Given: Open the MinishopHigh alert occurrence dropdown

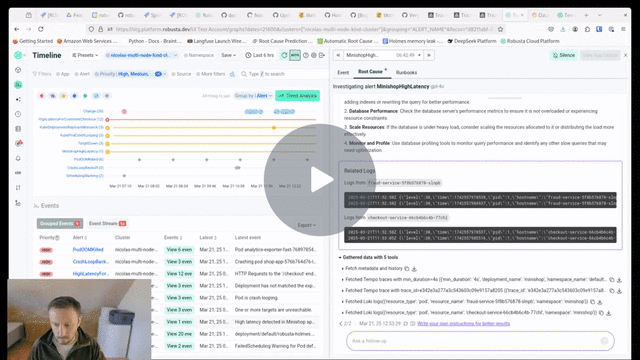Looking at the screenshot, I should (x=383, y=55).
